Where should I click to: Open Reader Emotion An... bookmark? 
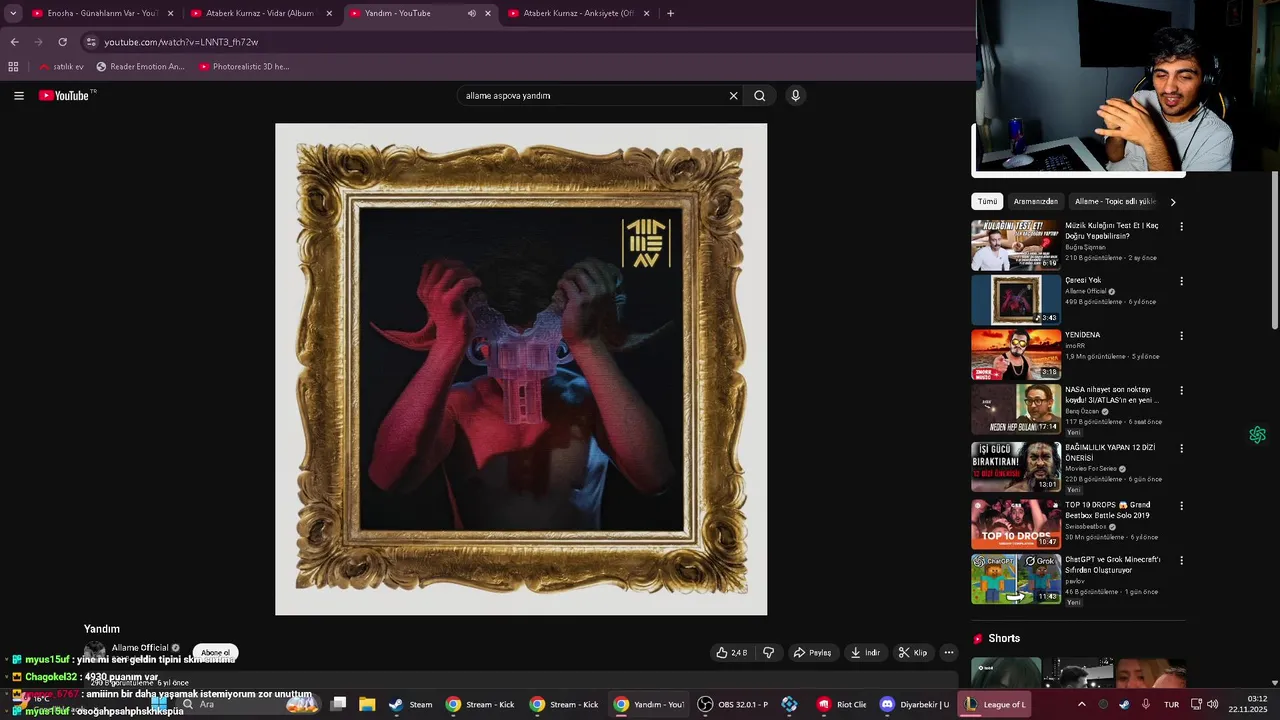click(x=140, y=67)
